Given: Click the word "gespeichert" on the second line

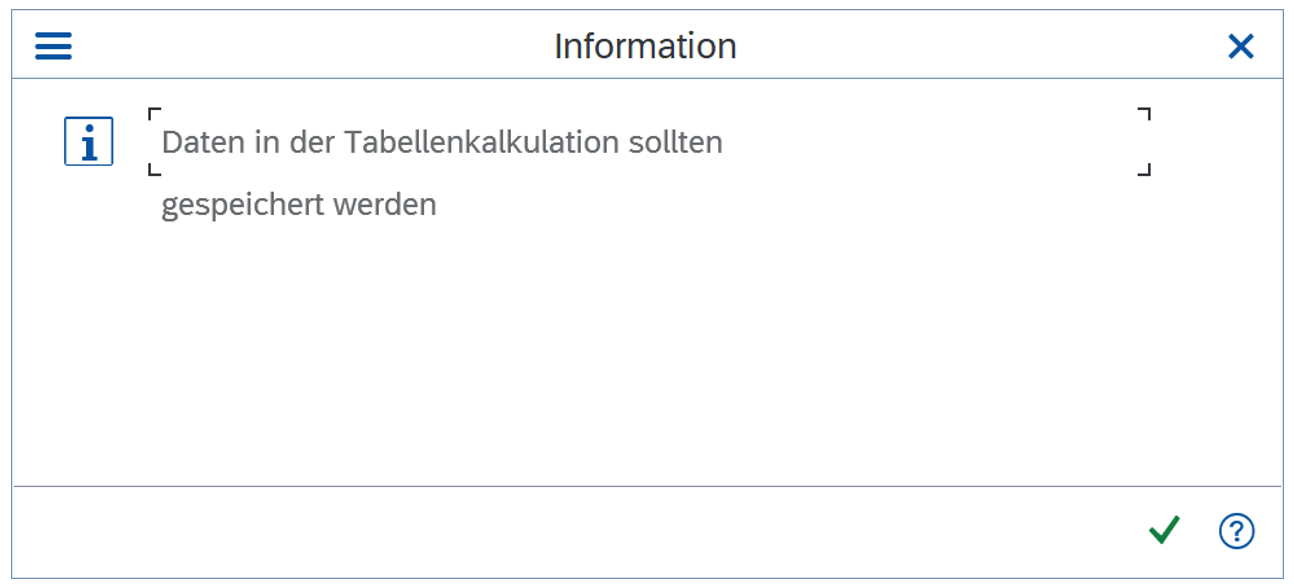Looking at the screenshot, I should click(x=242, y=206).
